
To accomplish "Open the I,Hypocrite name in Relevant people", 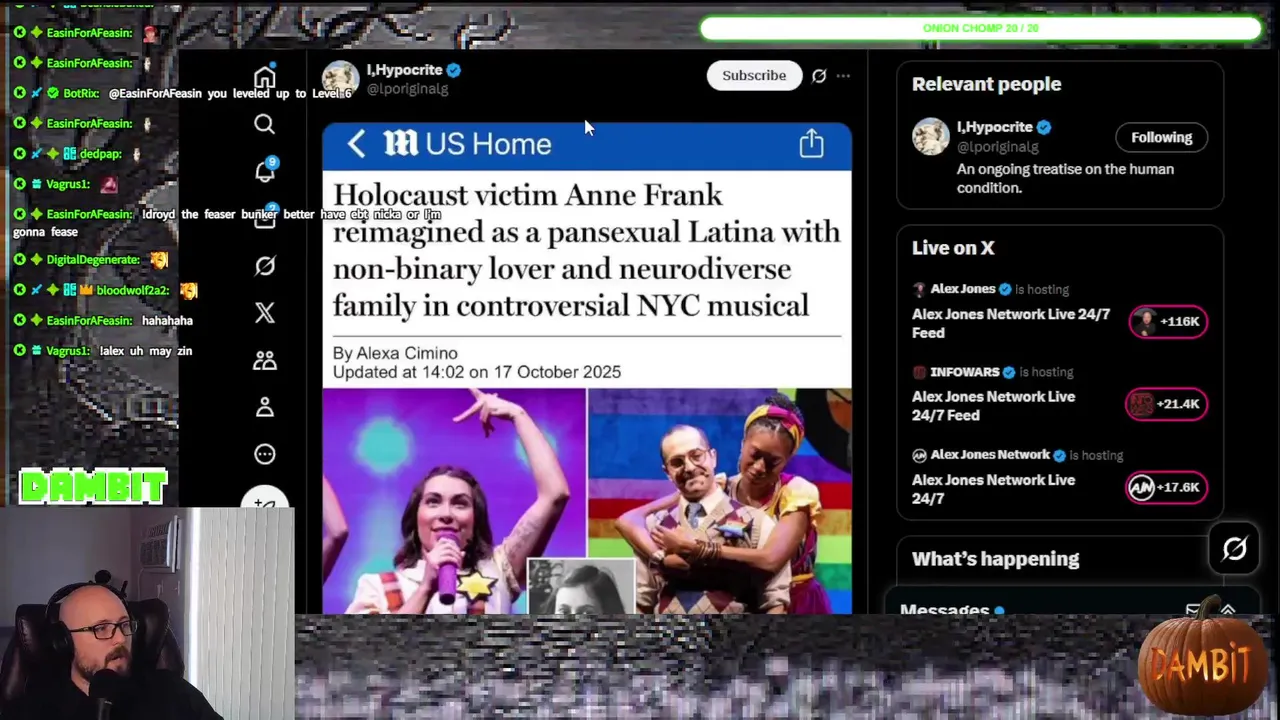I will [994, 127].
